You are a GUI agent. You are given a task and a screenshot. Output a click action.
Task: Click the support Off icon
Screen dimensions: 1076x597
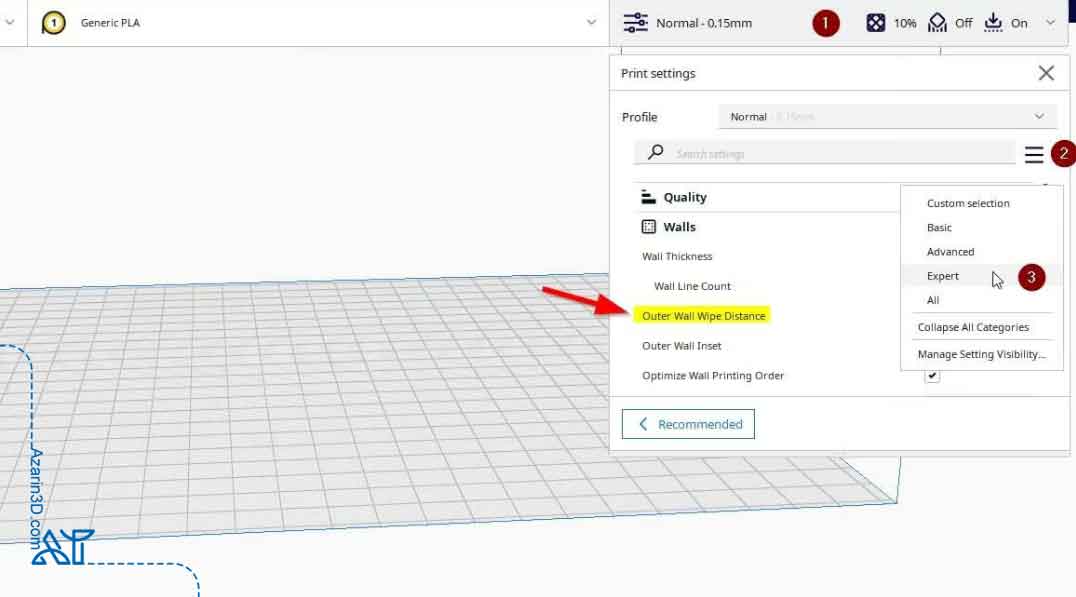point(937,23)
